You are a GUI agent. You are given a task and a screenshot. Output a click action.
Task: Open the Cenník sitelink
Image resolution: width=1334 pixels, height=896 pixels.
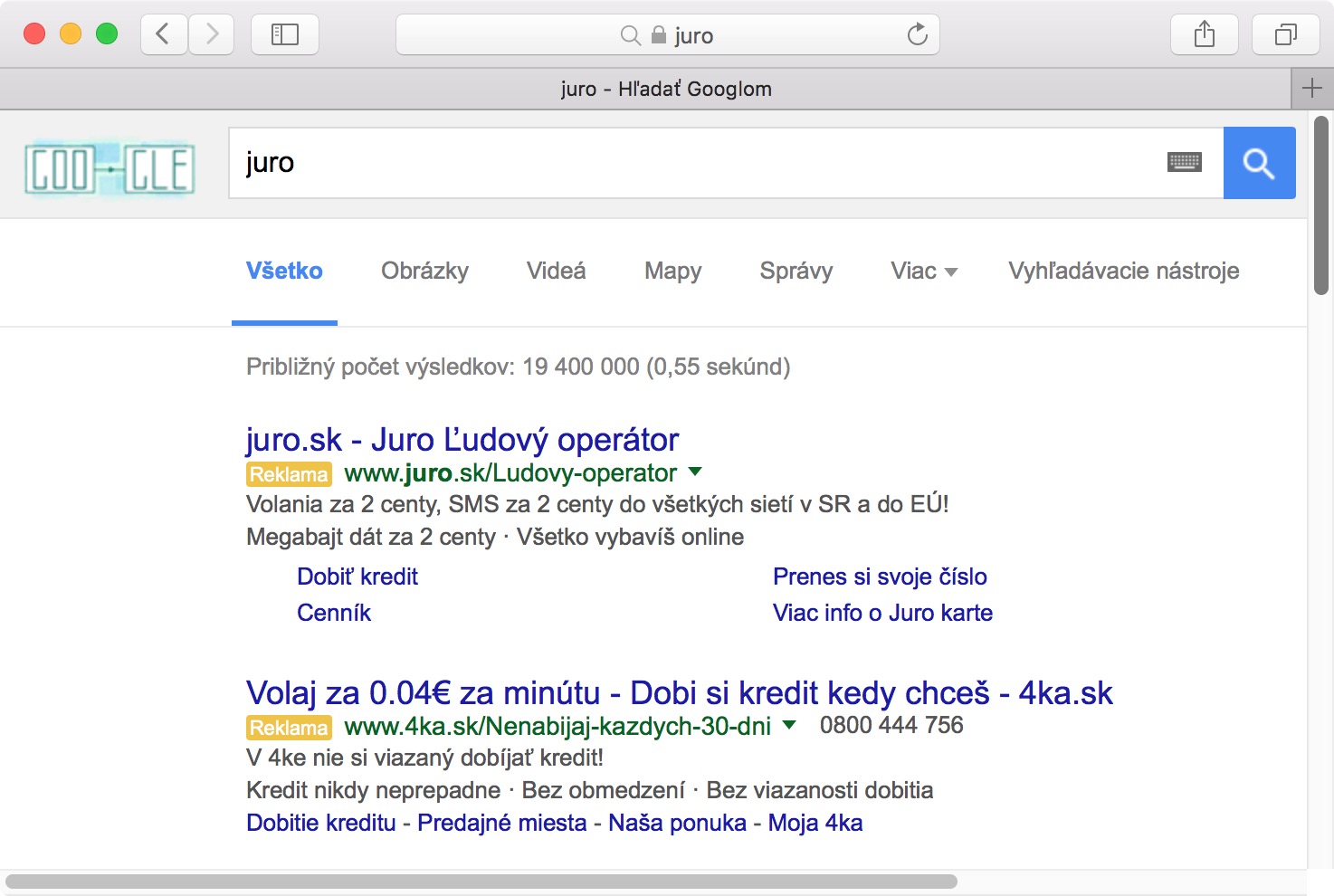pyautogui.click(x=334, y=613)
